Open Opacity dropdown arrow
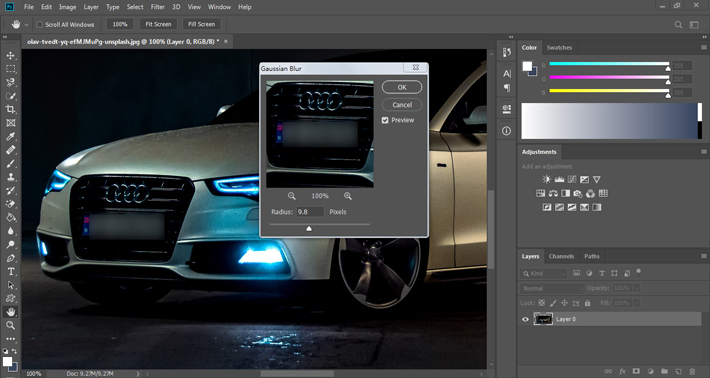Image resolution: width=710 pixels, height=378 pixels. 637,288
